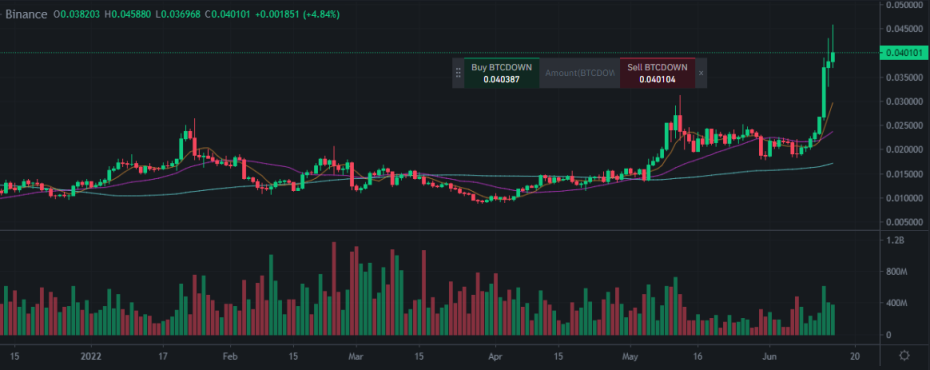Open chart settings gear icon

point(904,356)
